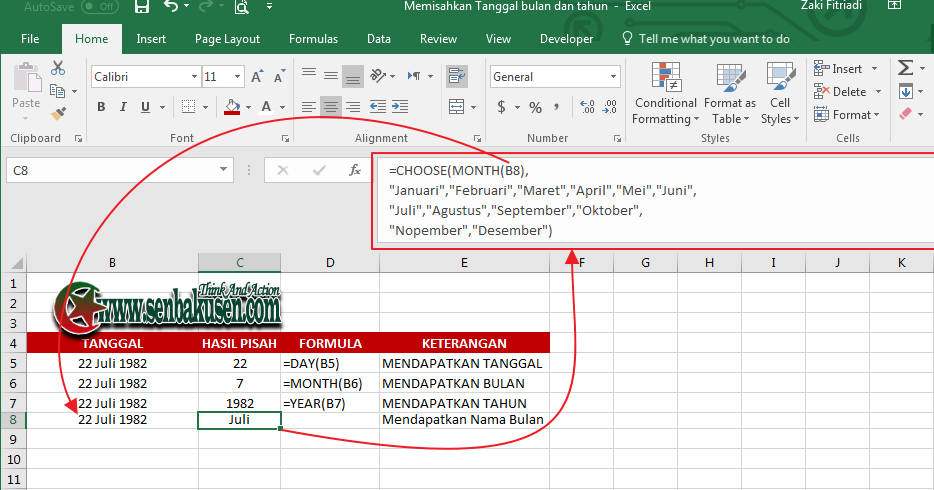
Task: Set orientation of cell text
Action: 378,76
